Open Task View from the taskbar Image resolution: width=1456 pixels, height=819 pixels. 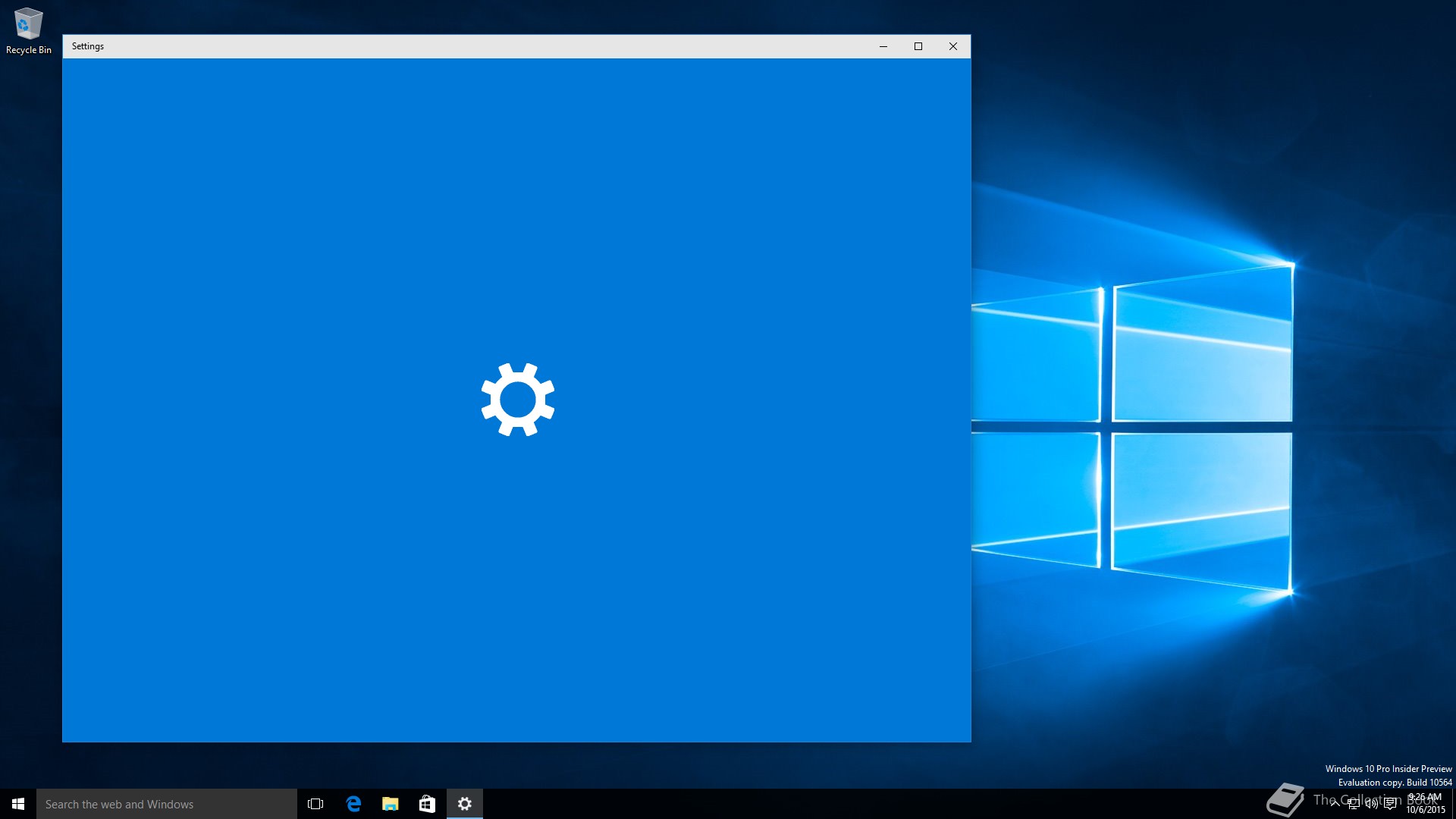(x=315, y=804)
